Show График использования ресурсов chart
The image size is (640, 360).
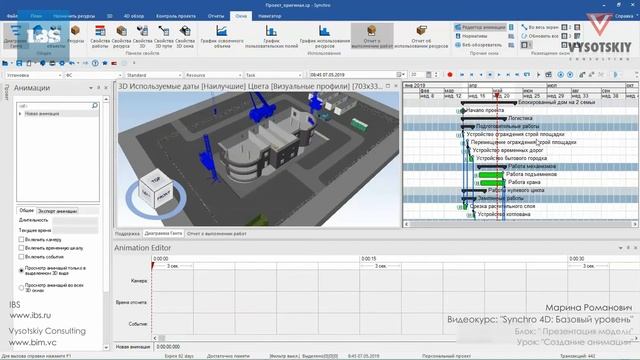pos(324,37)
